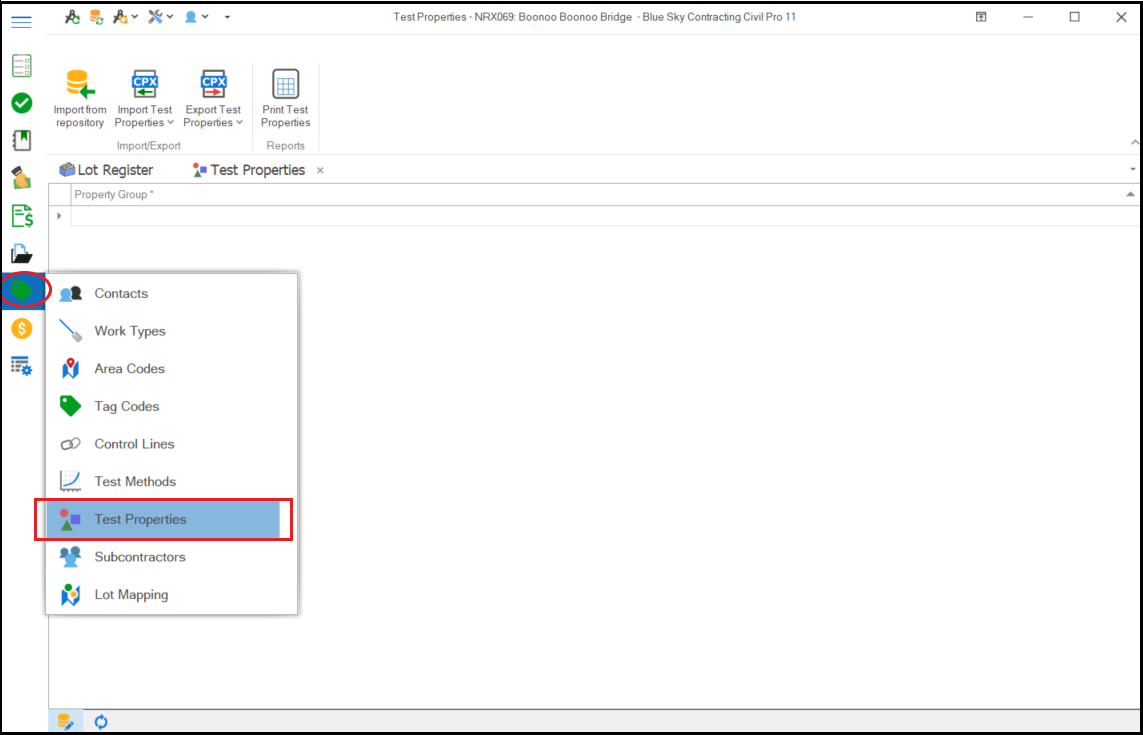
Task: Open the black folder sidebar icon
Action: (21, 254)
